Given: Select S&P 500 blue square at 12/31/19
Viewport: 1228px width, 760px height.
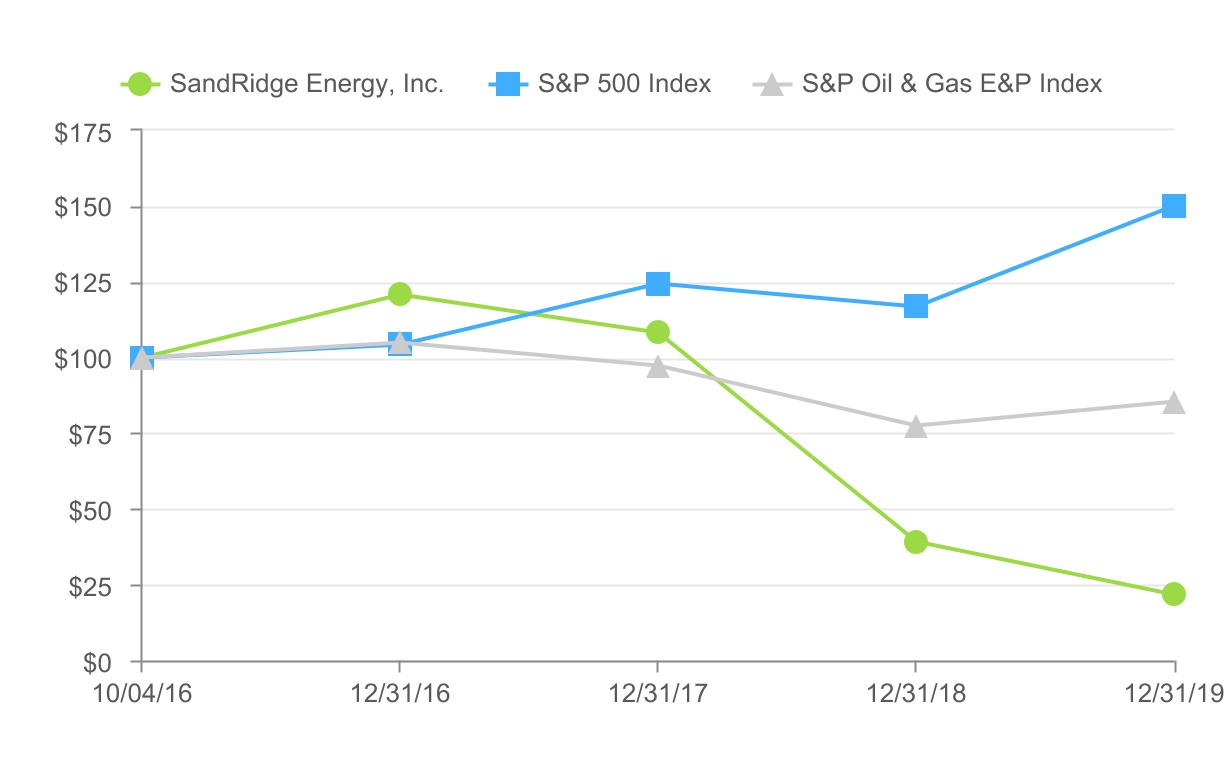Looking at the screenshot, I should pos(1174,206).
